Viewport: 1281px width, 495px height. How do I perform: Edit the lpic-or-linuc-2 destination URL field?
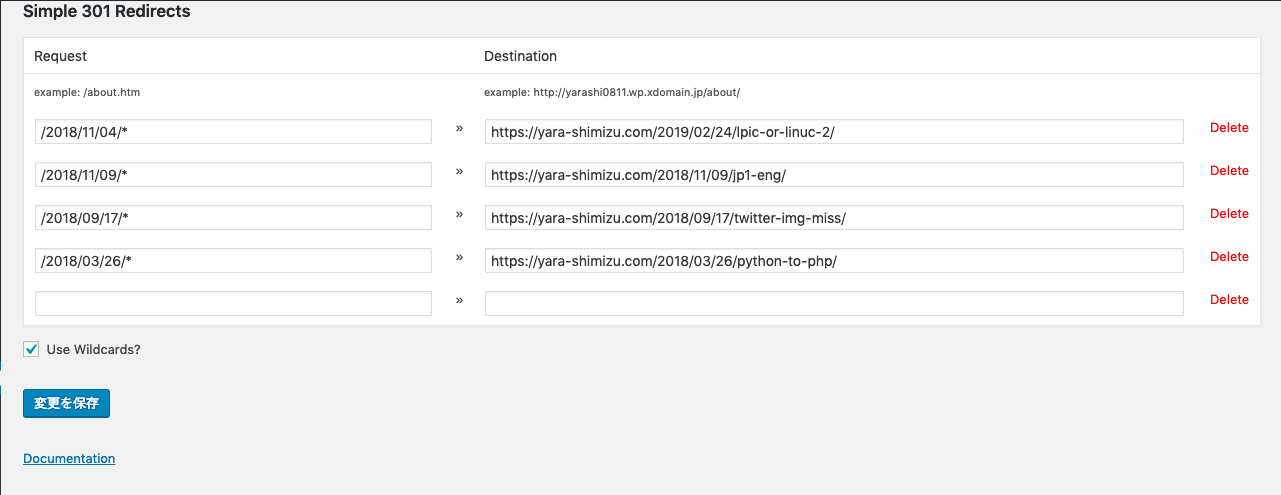click(834, 132)
